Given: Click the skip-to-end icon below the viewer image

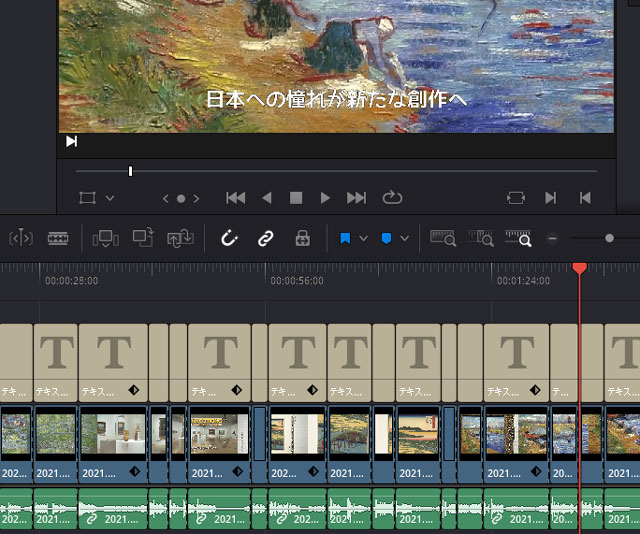Looking at the screenshot, I should [71, 141].
